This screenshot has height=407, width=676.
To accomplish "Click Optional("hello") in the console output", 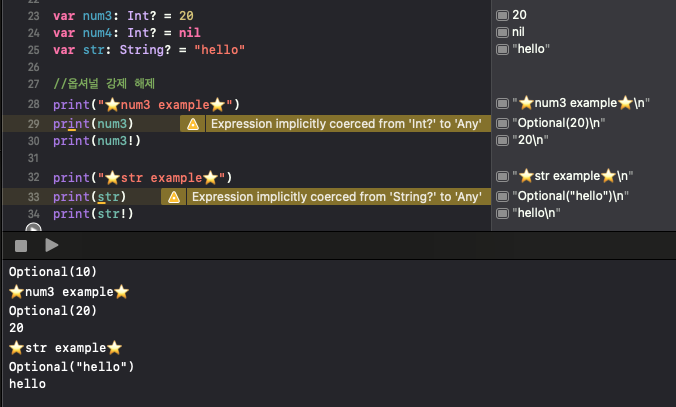I will point(72,366).
